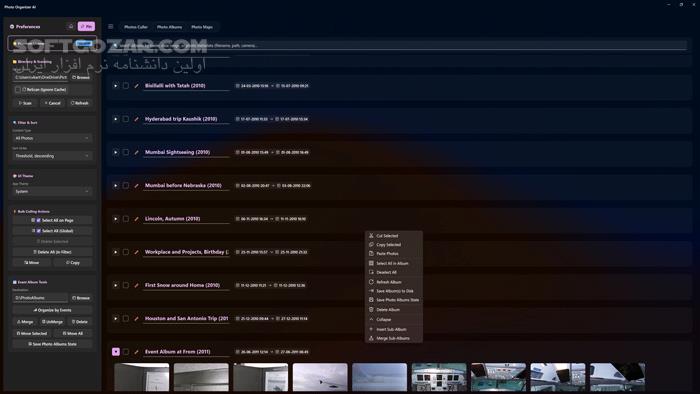Open the first thumbnail in Event Album at From
The width and height of the screenshot is (700, 394).
[142, 377]
